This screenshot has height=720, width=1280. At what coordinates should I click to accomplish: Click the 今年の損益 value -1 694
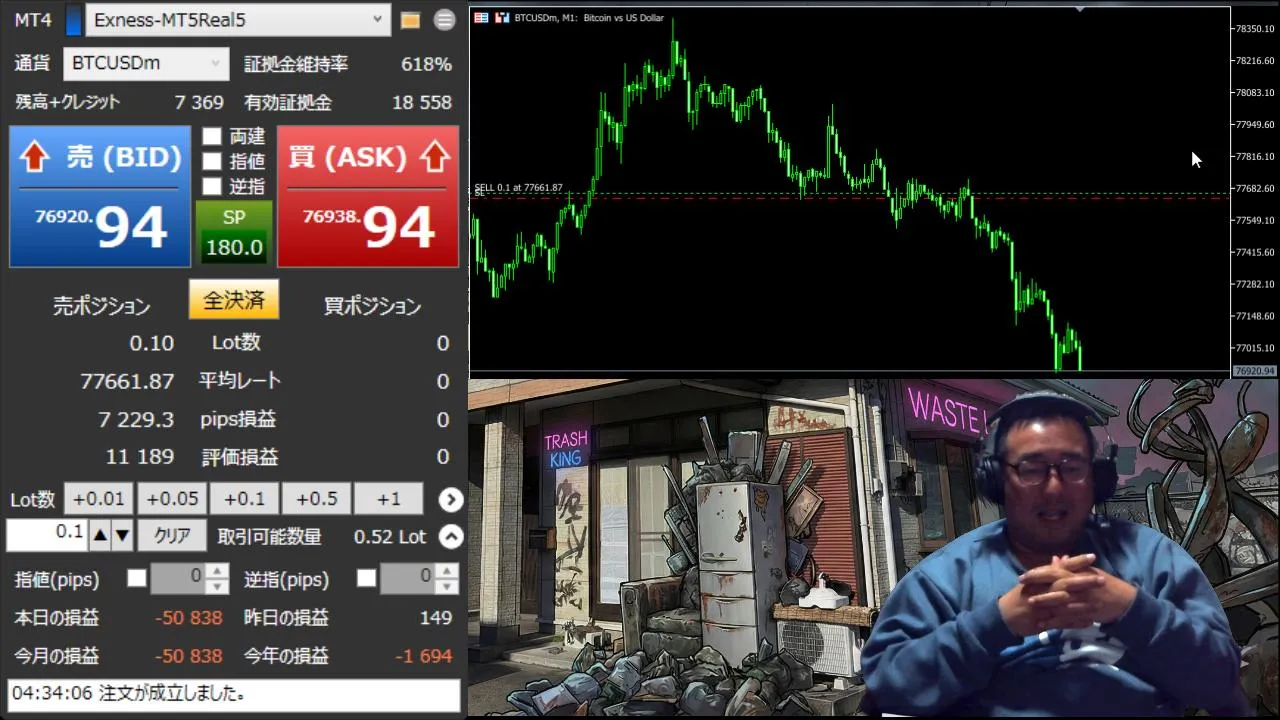point(424,656)
